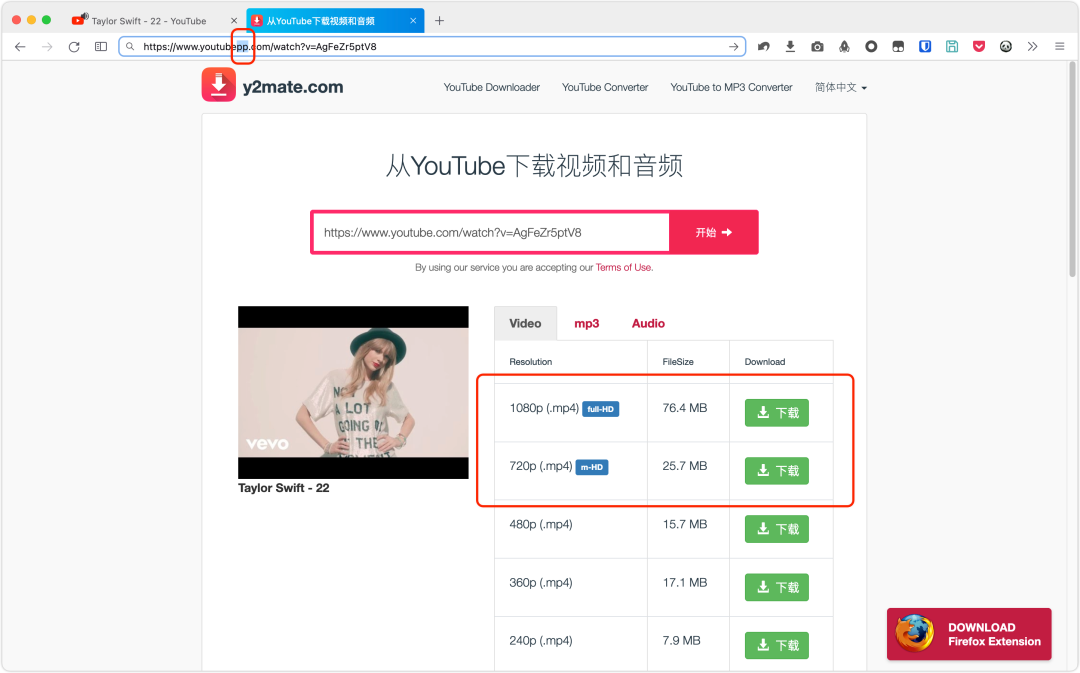Click Download Firefox Extension banner
Image resolution: width=1080 pixels, height=673 pixels.
(x=969, y=634)
